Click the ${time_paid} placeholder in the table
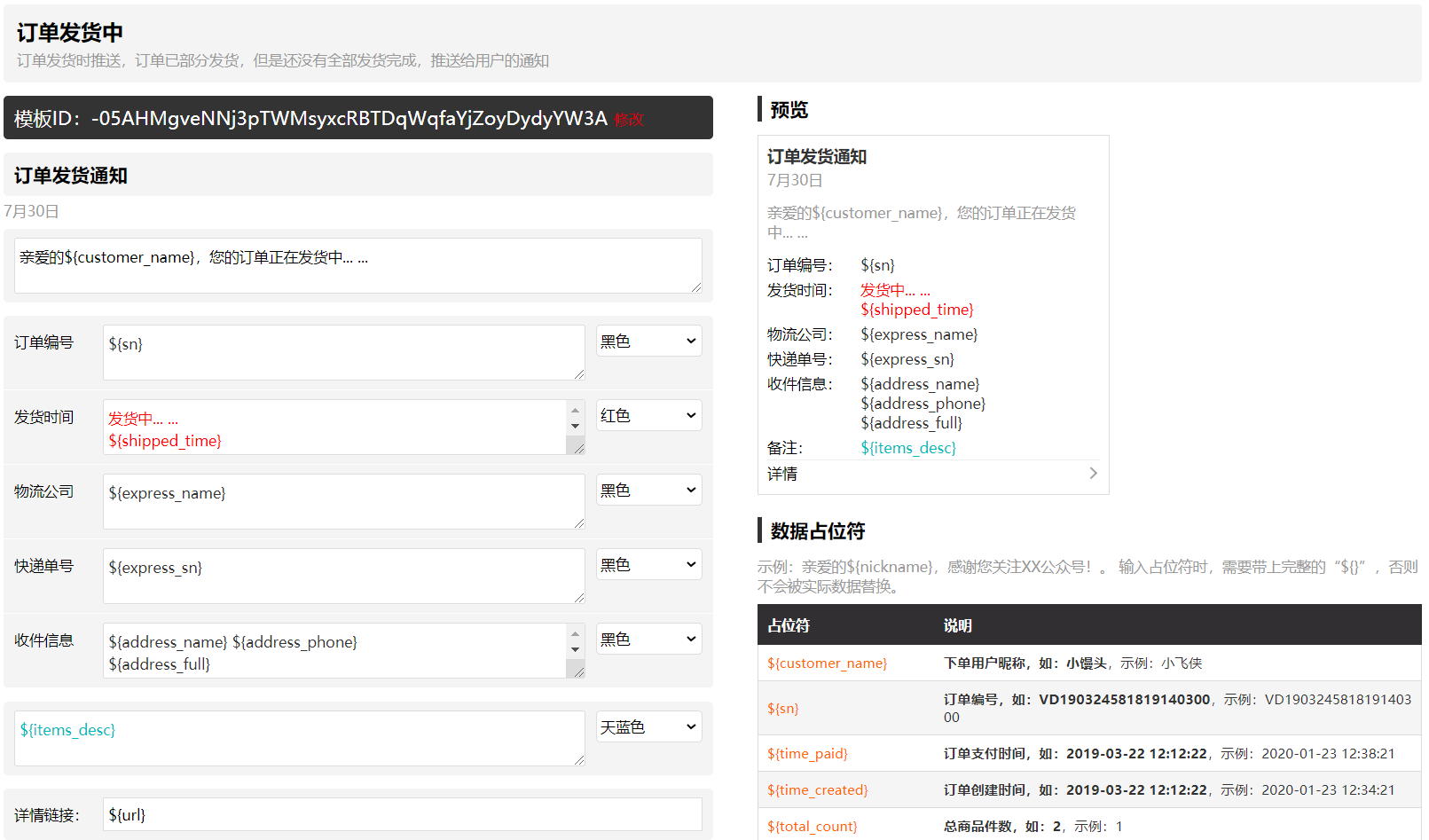1429x840 pixels. click(x=807, y=754)
